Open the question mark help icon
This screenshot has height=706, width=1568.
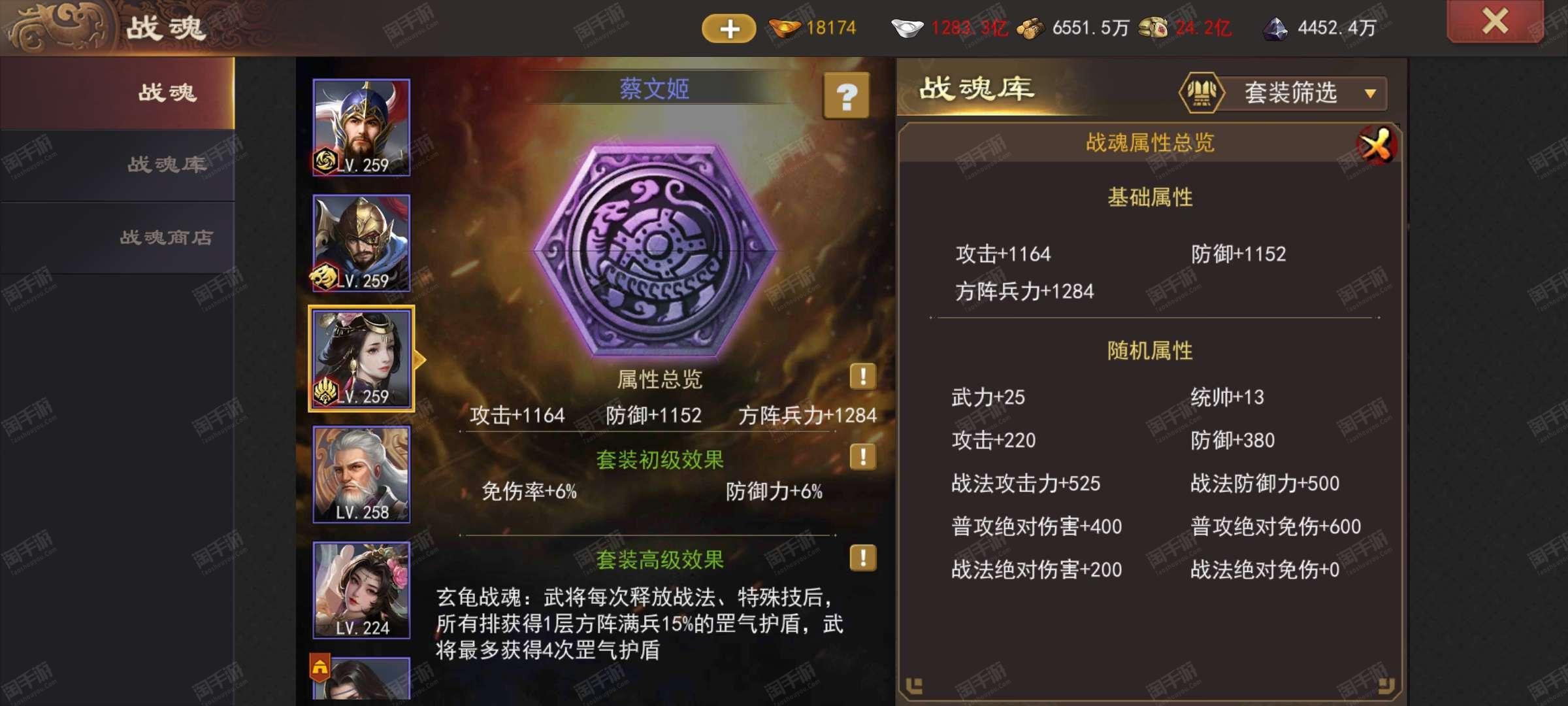coord(846,96)
